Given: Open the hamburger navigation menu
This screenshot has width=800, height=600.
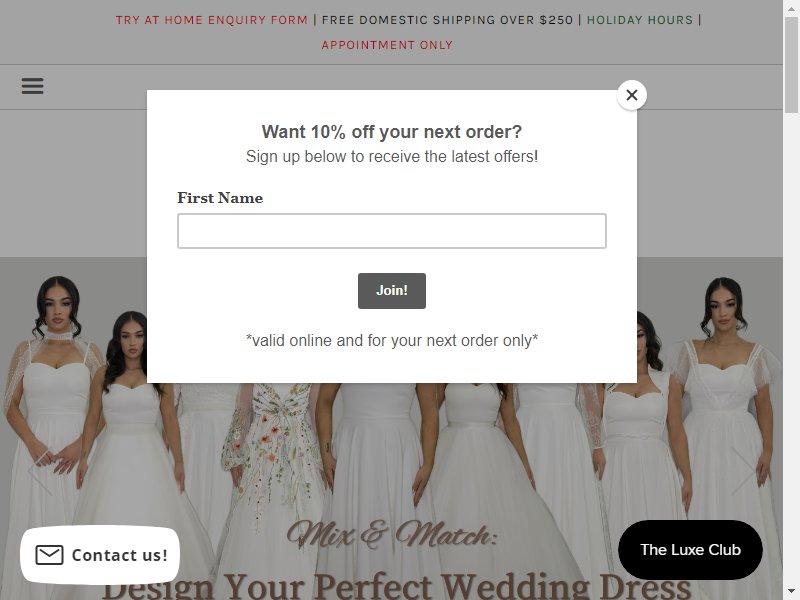Looking at the screenshot, I should [x=32, y=86].
